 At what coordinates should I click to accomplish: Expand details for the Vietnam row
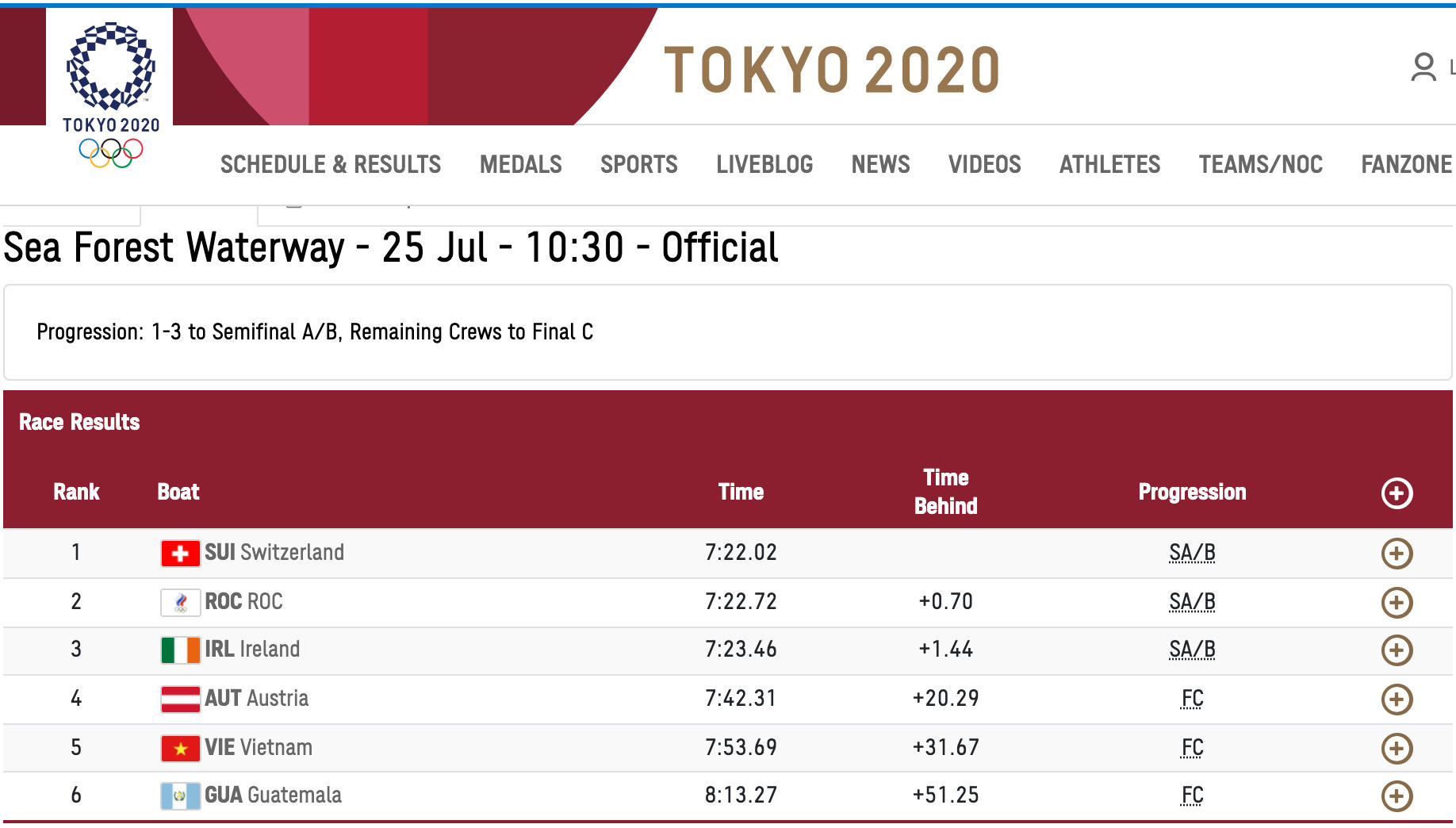pyautogui.click(x=1397, y=747)
